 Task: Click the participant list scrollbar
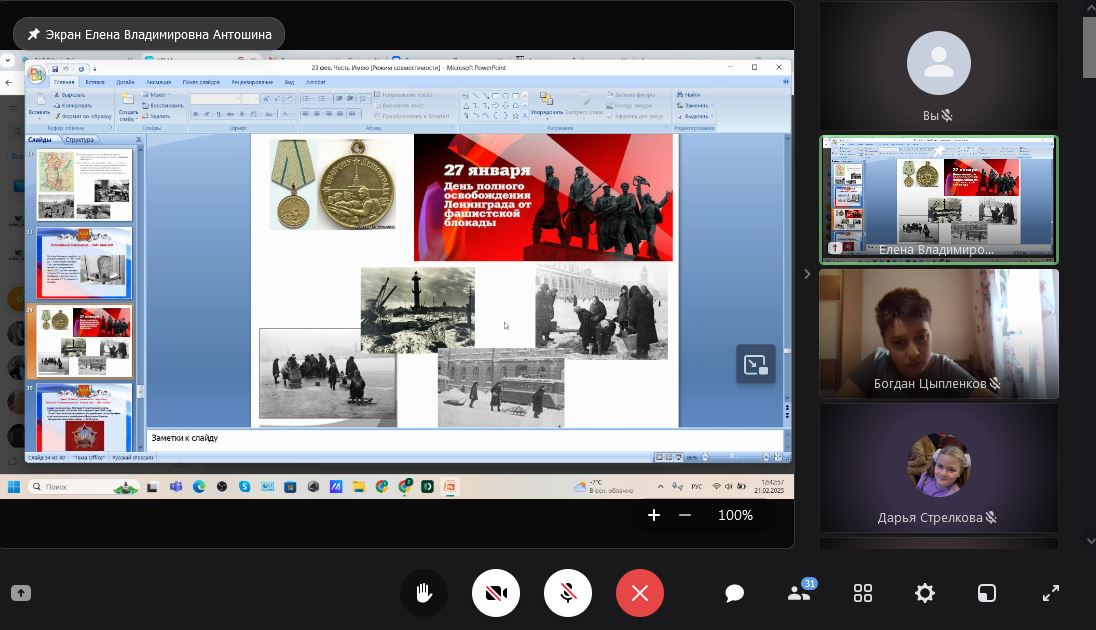coord(1090,48)
